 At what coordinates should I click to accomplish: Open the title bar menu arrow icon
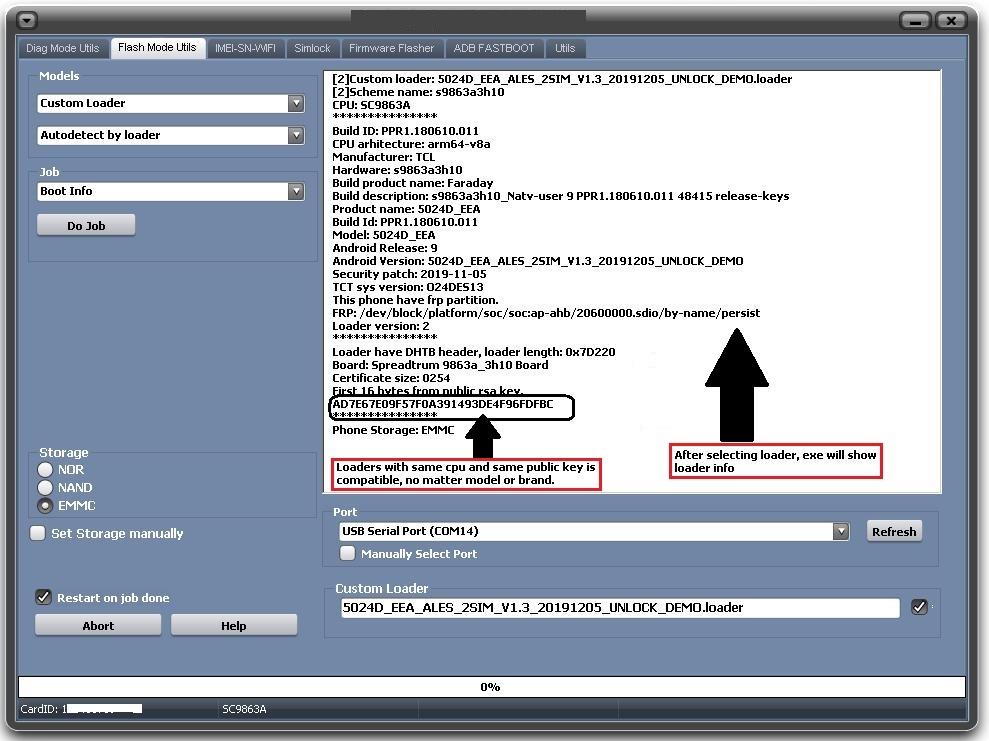(x=28, y=20)
